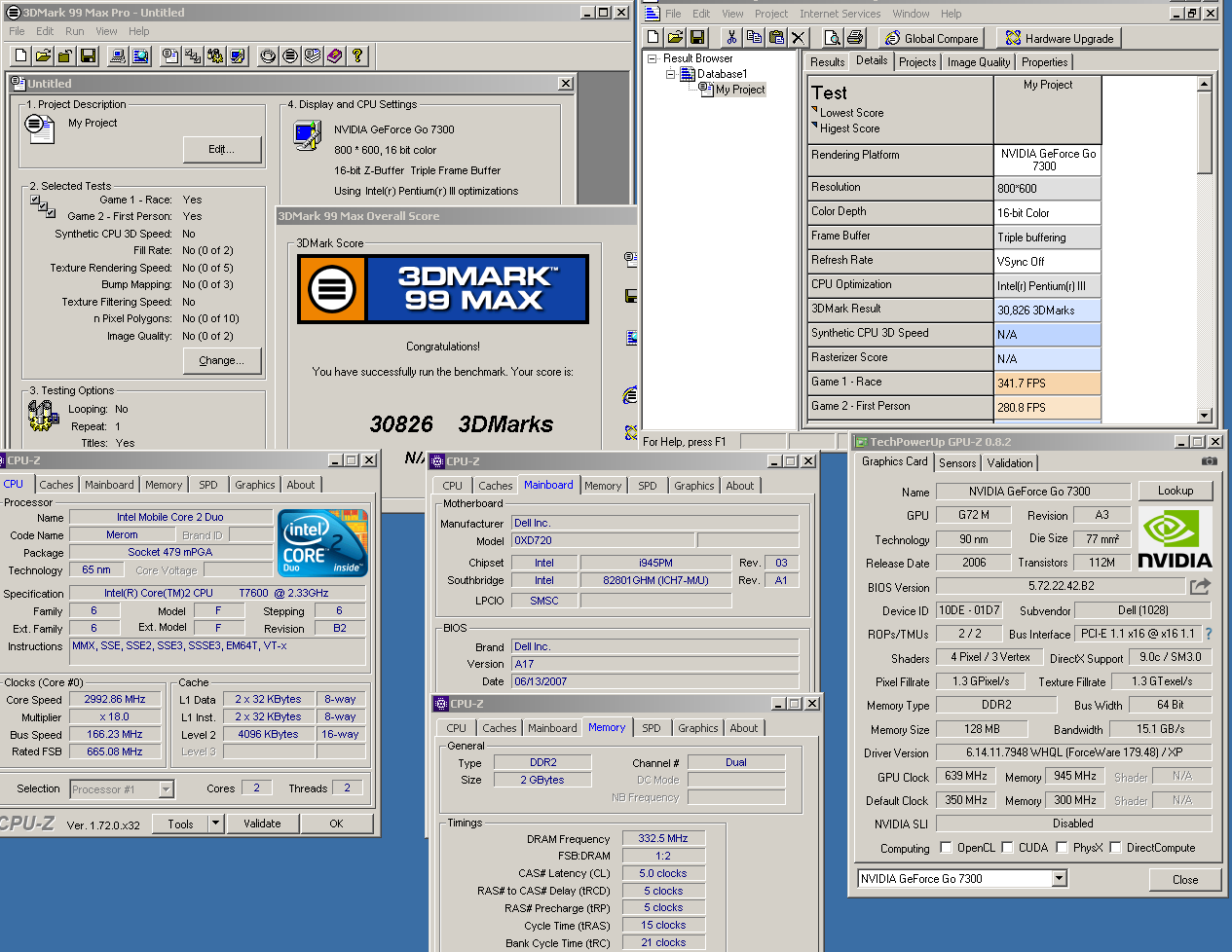Switch to Image Quality tab in Result Browser
This screenshot has height=952, width=1232.
(979, 62)
